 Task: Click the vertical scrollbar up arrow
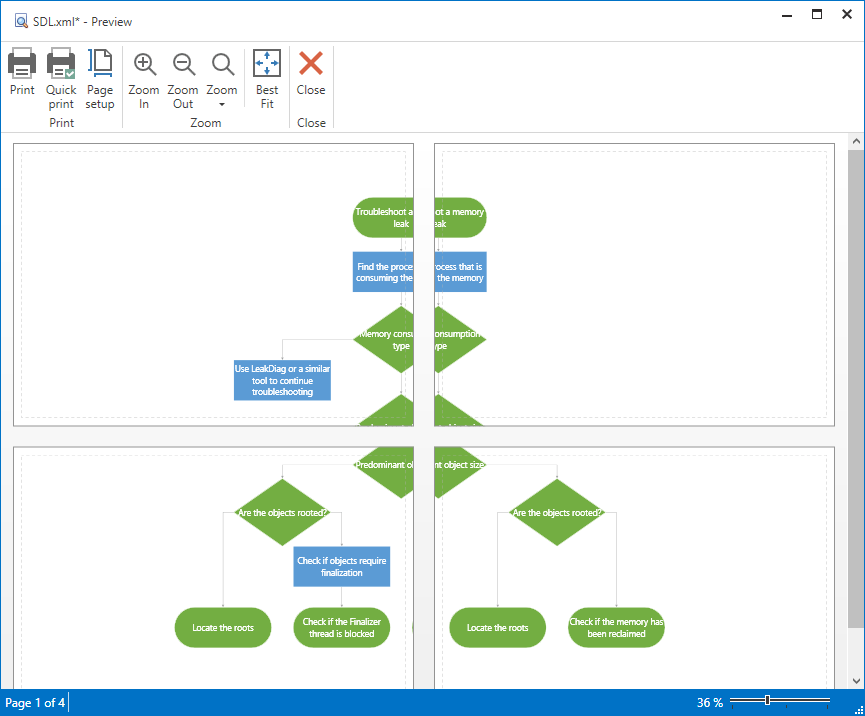[856, 141]
